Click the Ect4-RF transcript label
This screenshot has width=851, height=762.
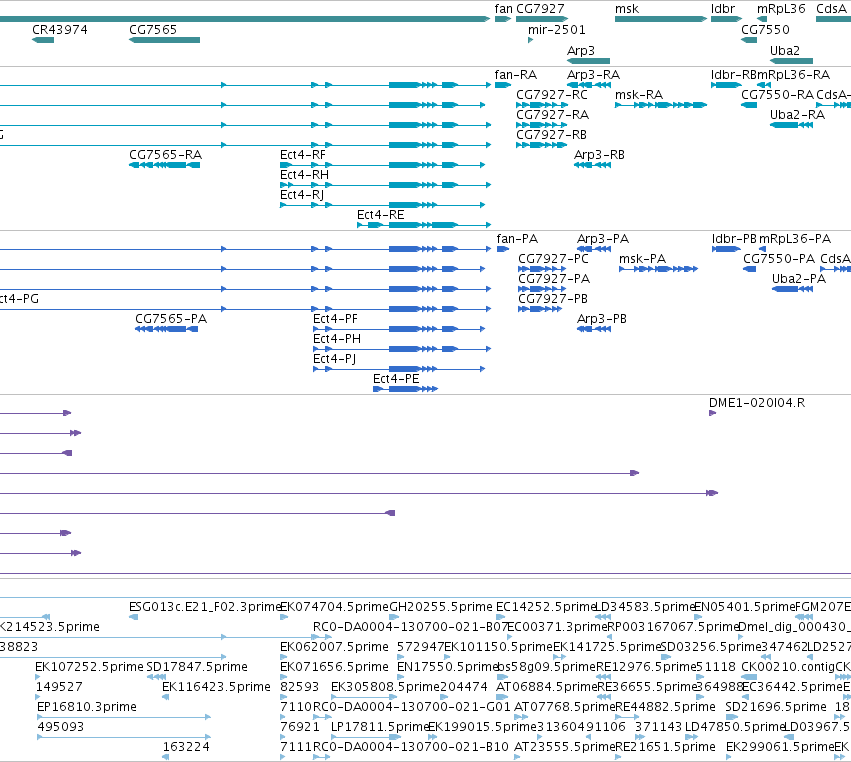(x=303, y=155)
